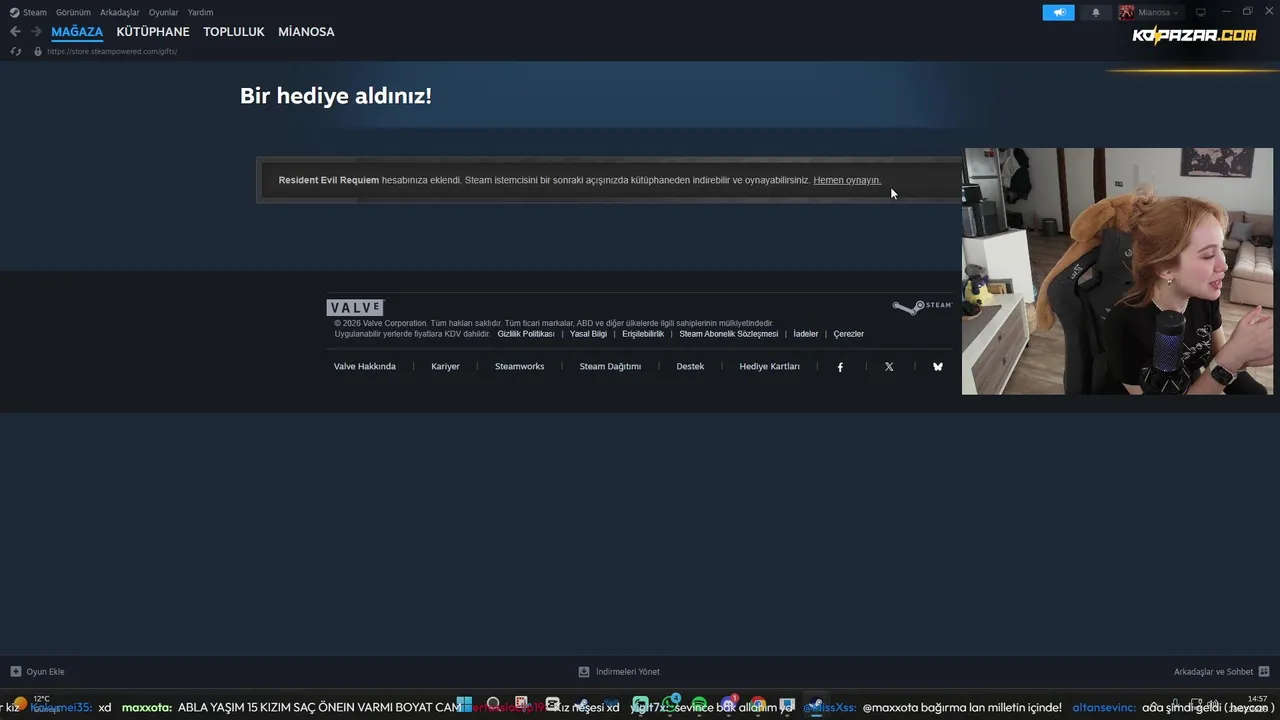
Task: Open Steam's Bluesky butterfly icon
Action: [938, 367]
